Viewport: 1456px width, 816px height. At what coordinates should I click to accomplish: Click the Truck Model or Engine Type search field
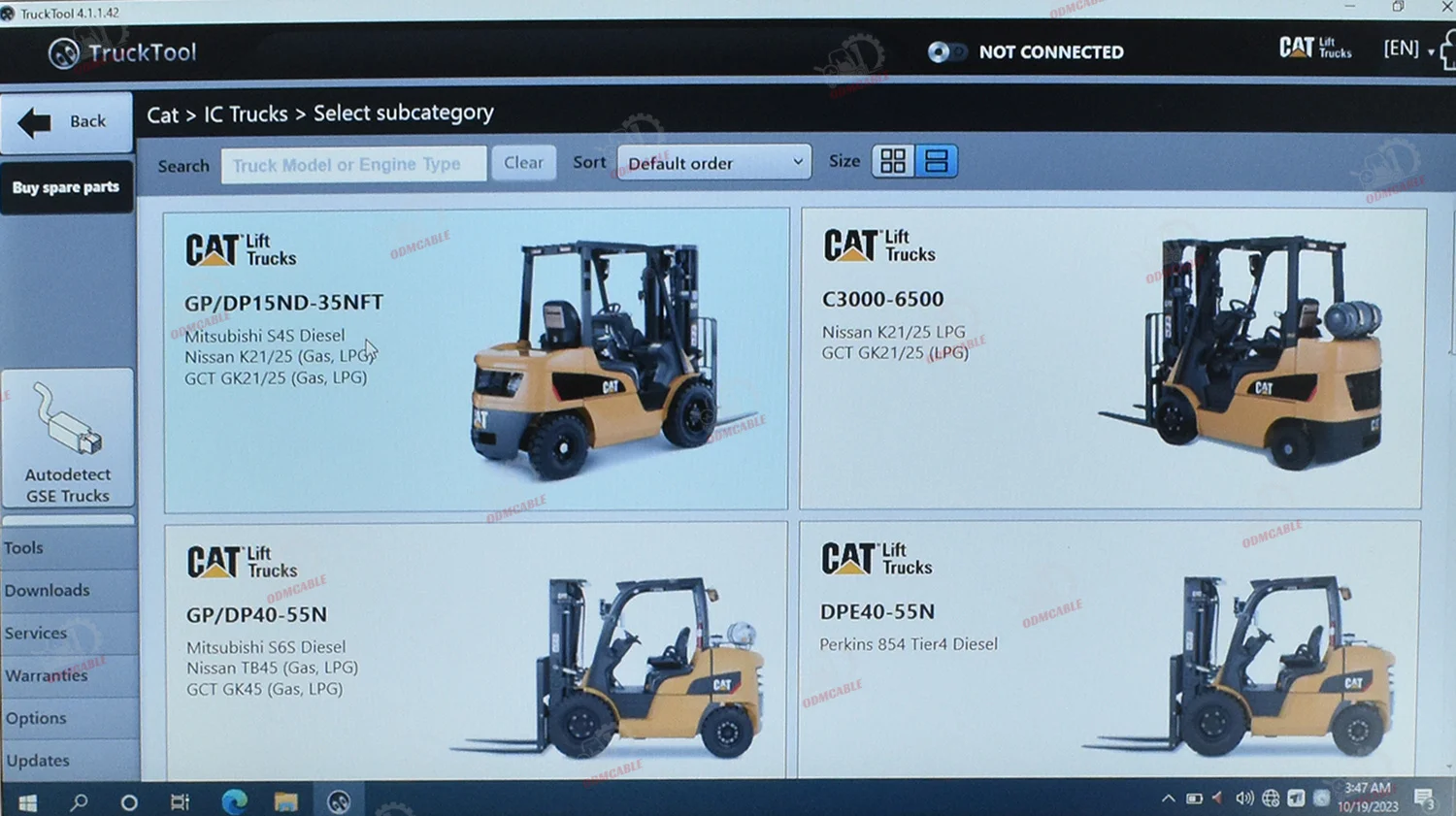pyautogui.click(x=353, y=164)
